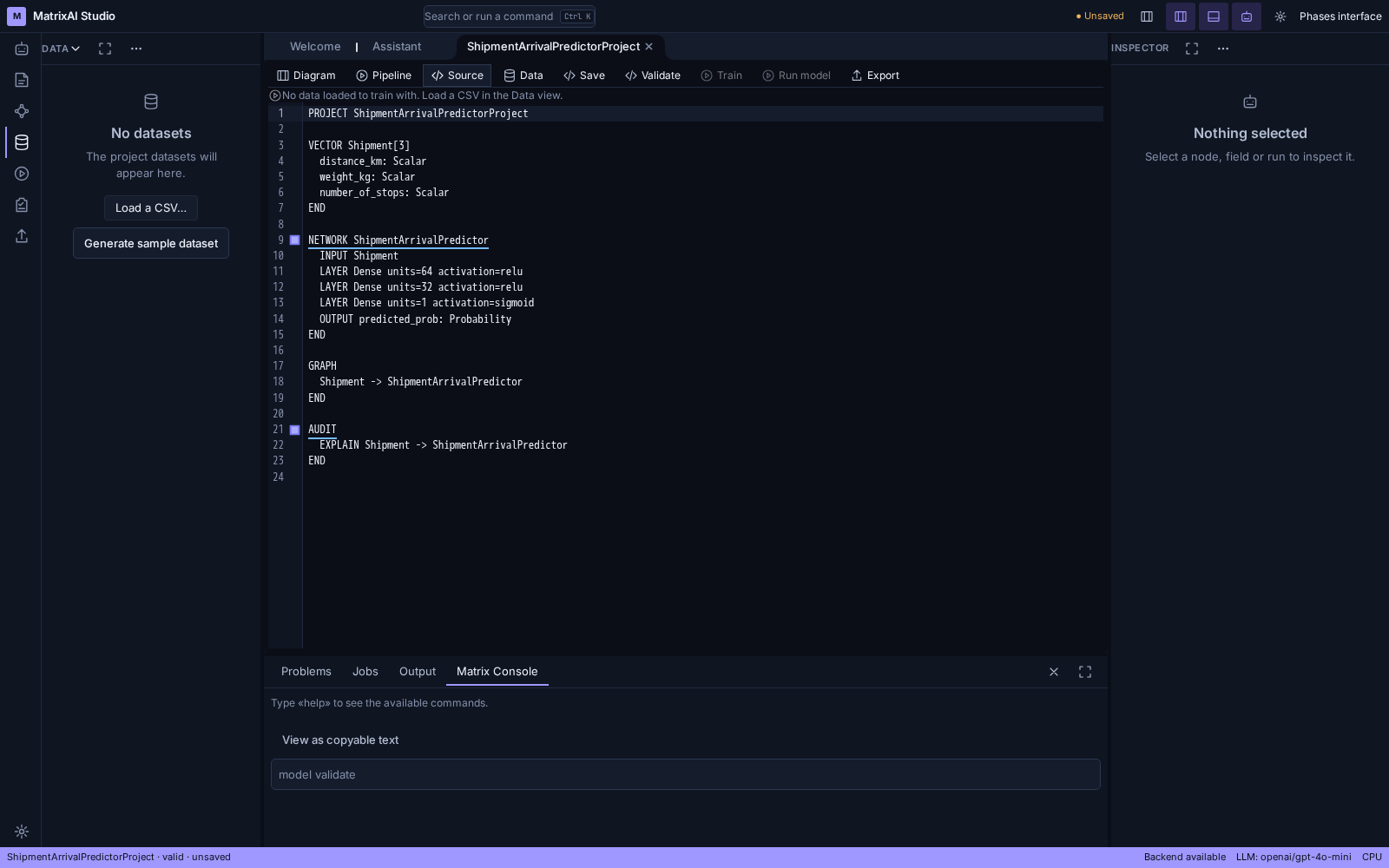Click code line OUTPUT predicted_prob: Probability
This screenshot has height=868, width=1389.
(415, 319)
